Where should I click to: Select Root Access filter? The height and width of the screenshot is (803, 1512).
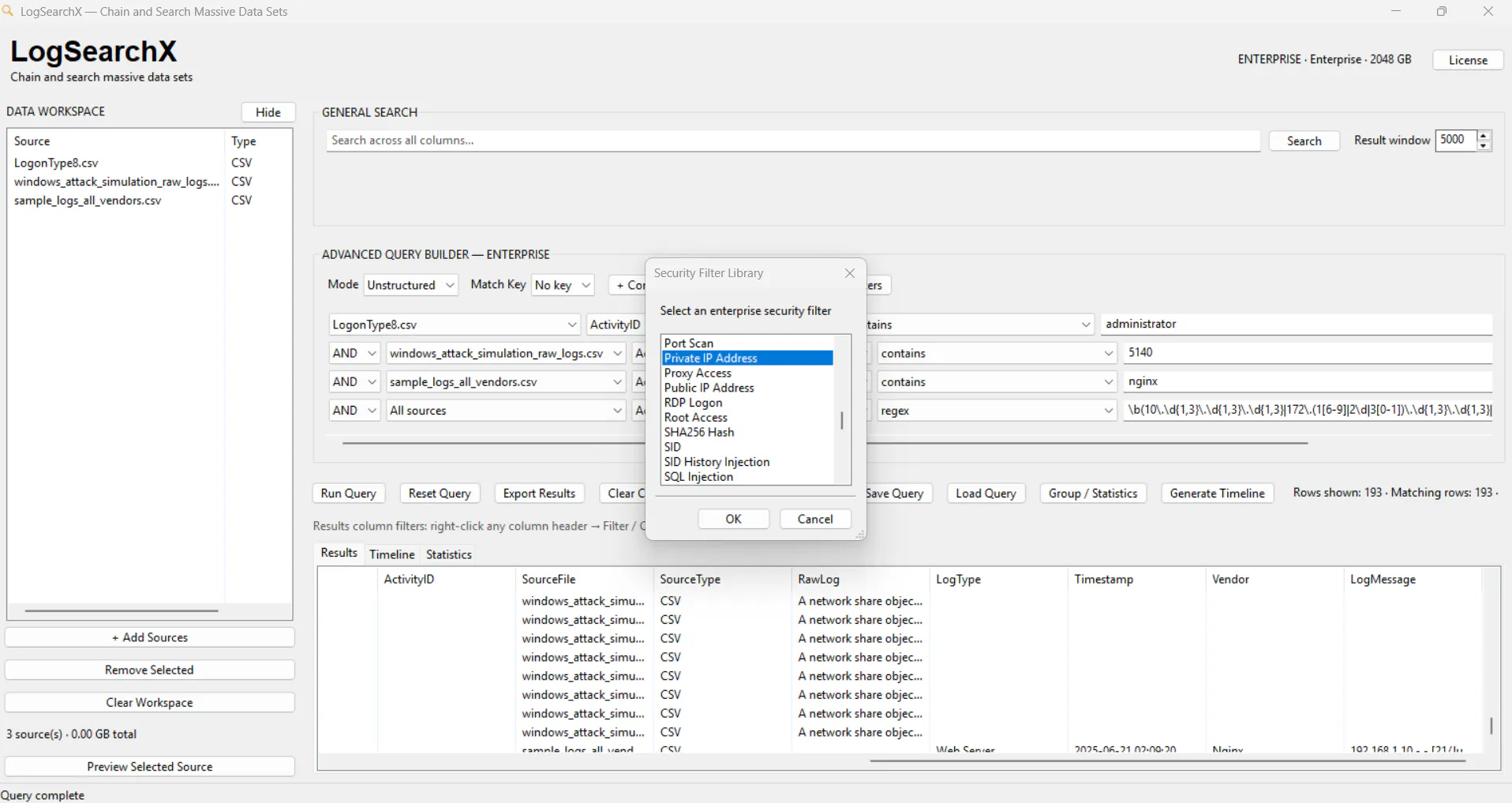coord(747,418)
